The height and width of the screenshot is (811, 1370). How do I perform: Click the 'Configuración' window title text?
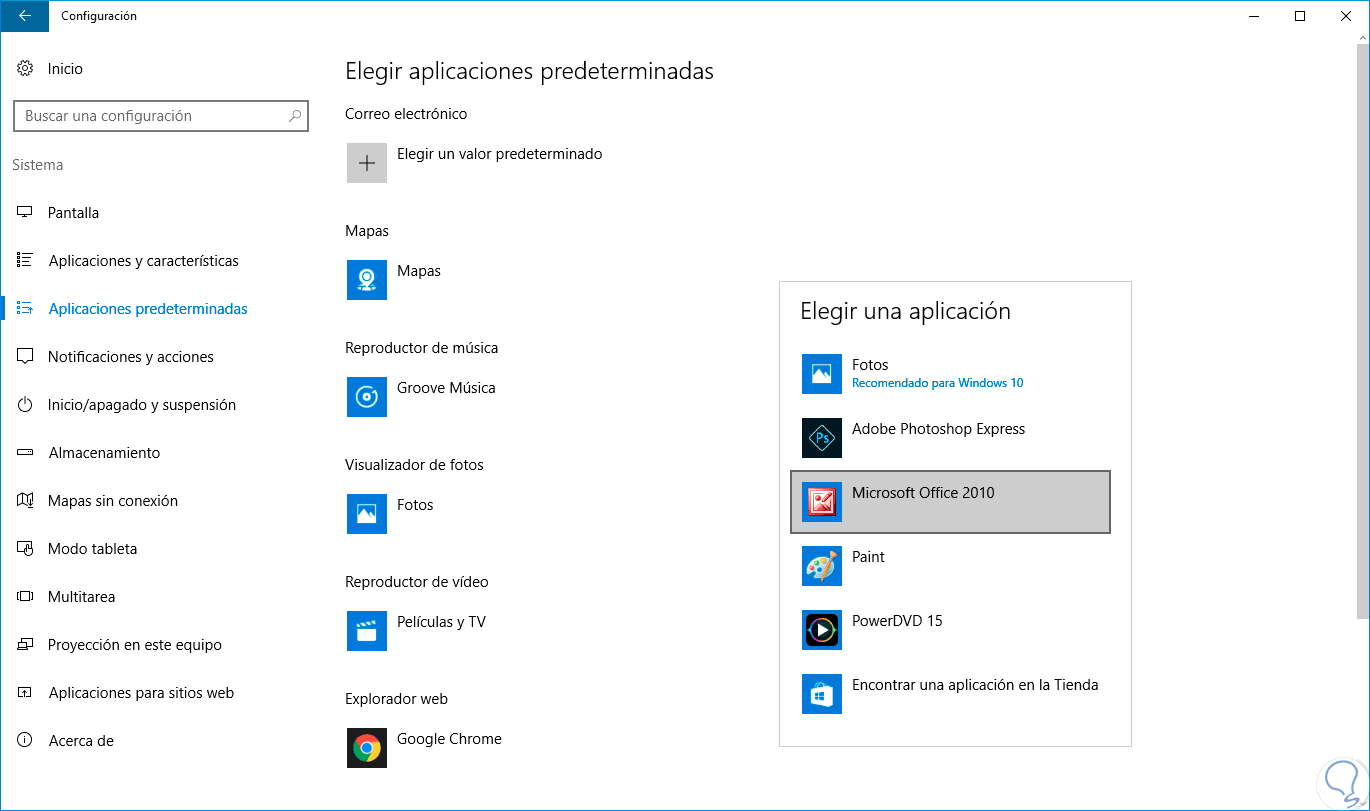click(x=99, y=16)
